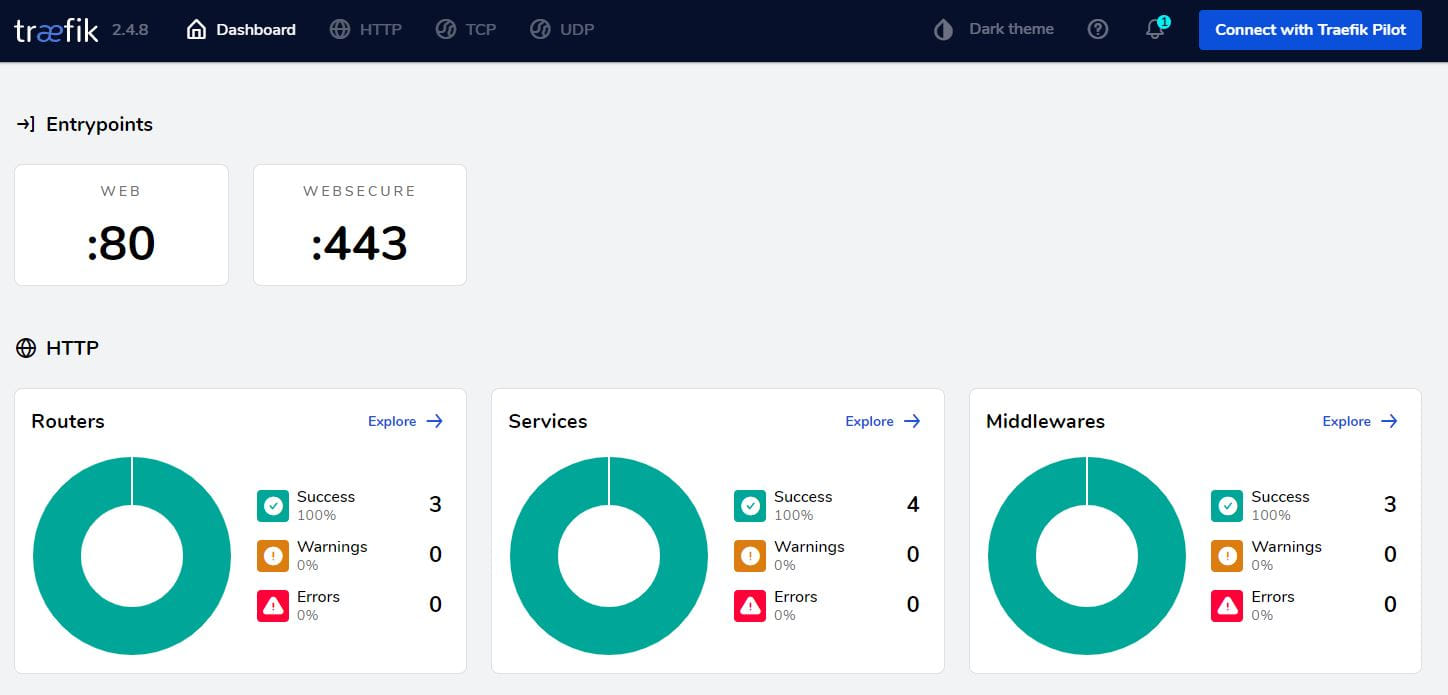Switch to the Dashboard tab
Screen dimensions: 1448x695
(240, 29)
